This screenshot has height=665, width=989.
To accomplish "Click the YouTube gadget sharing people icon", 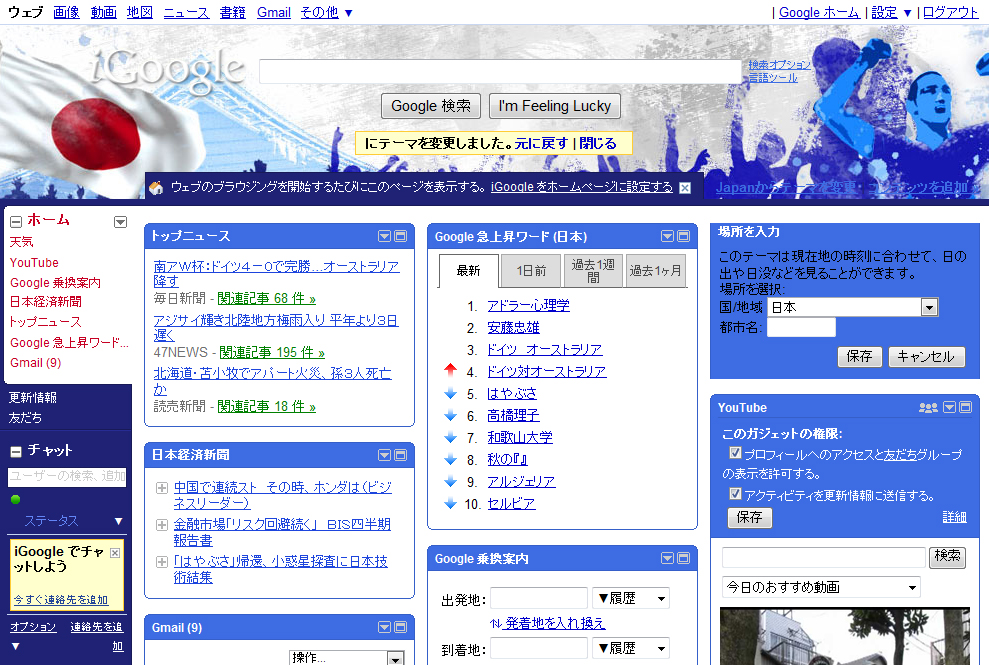I will [928, 408].
